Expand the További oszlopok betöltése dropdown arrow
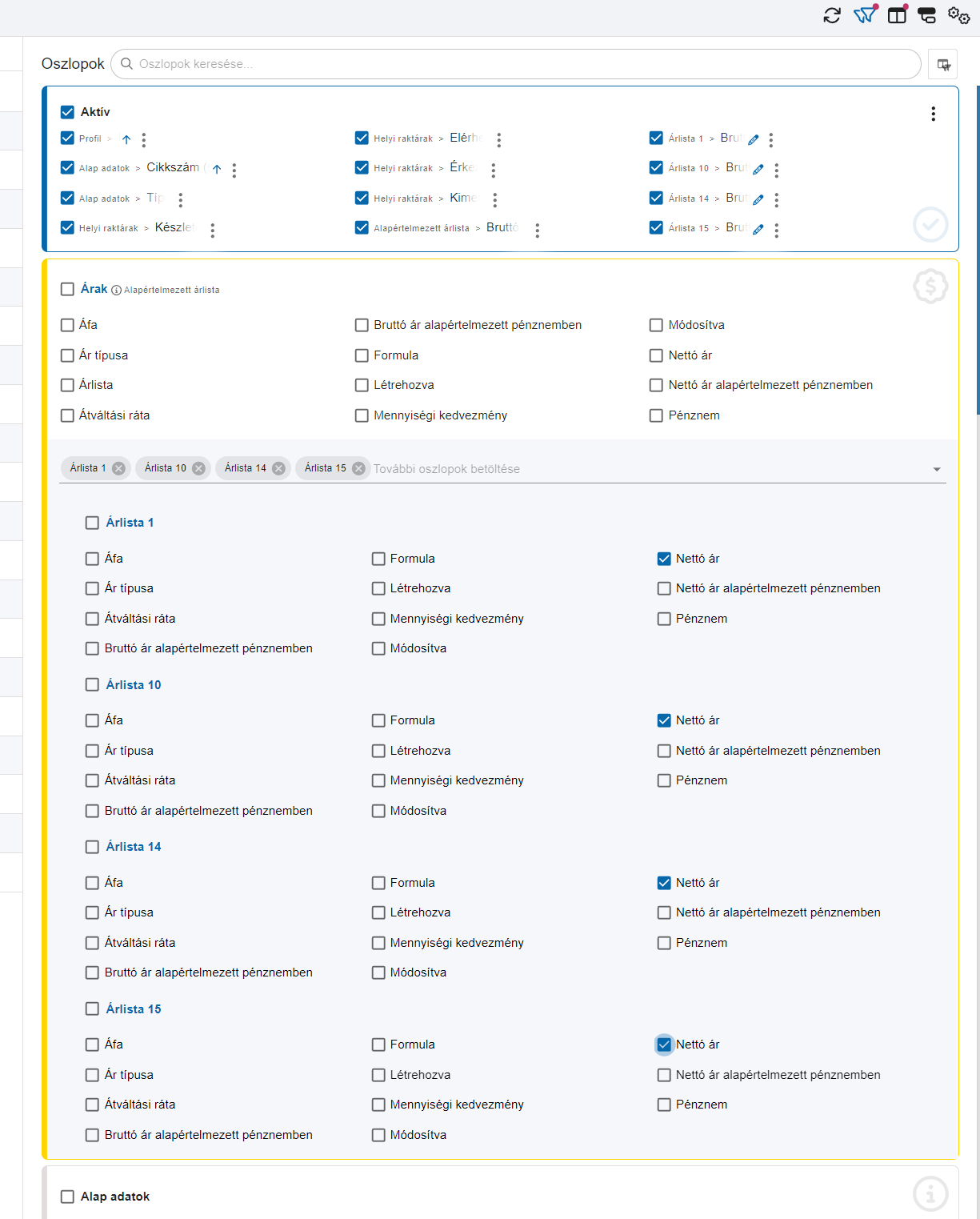 pos(937,469)
